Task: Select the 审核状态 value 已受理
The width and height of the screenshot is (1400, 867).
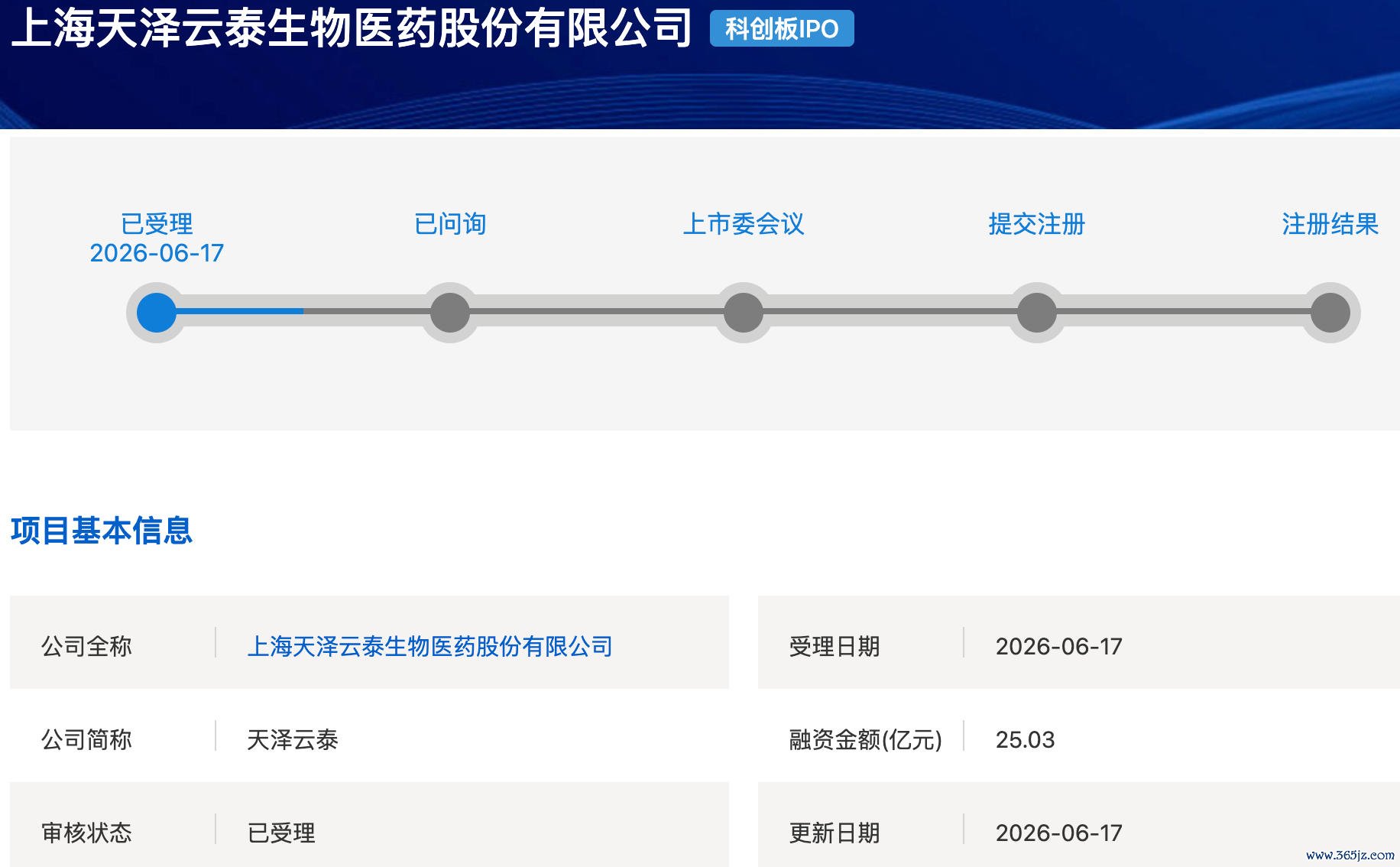Action: click(x=281, y=833)
